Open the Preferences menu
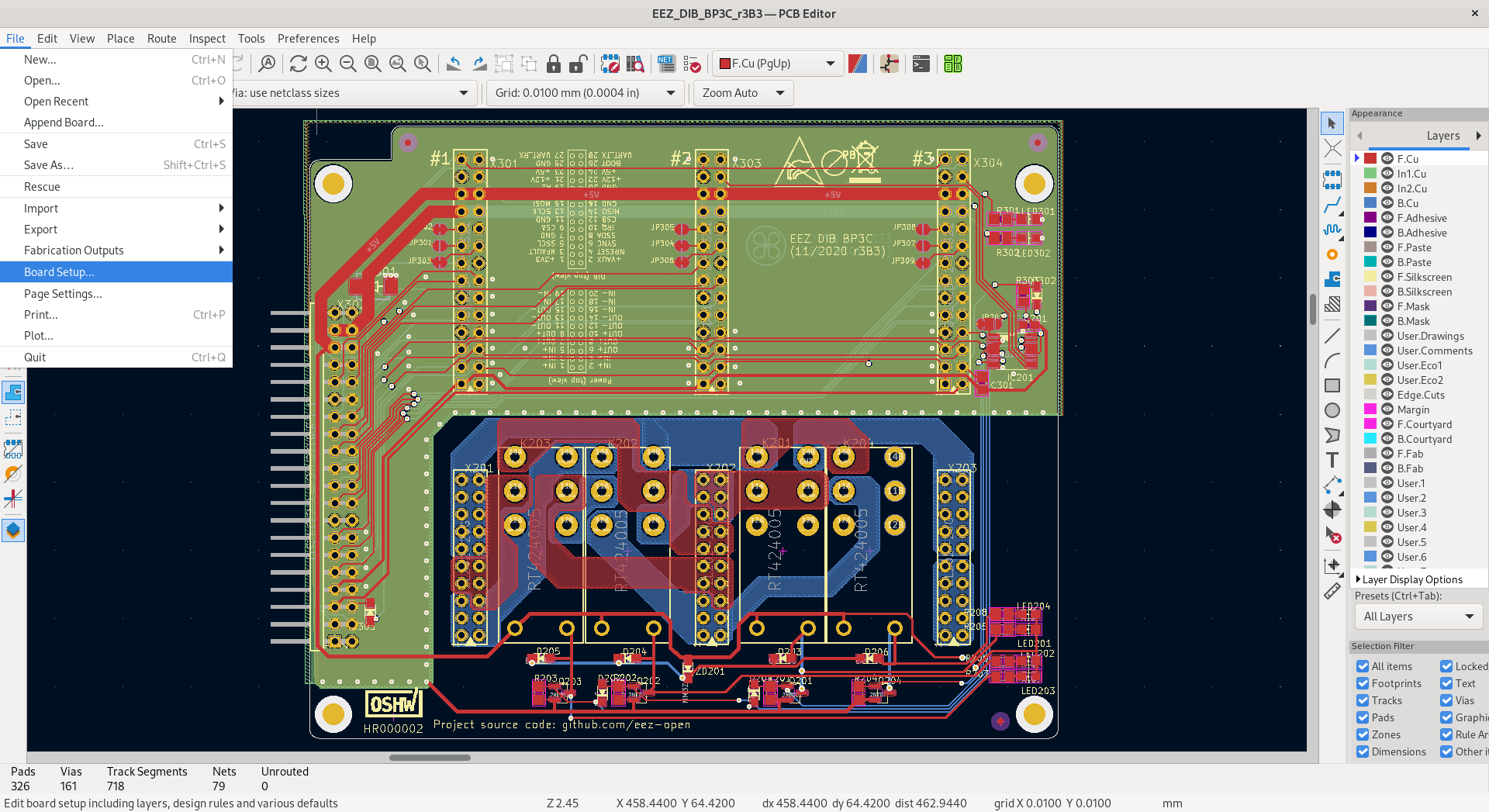1489x812 pixels. tap(308, 39)
